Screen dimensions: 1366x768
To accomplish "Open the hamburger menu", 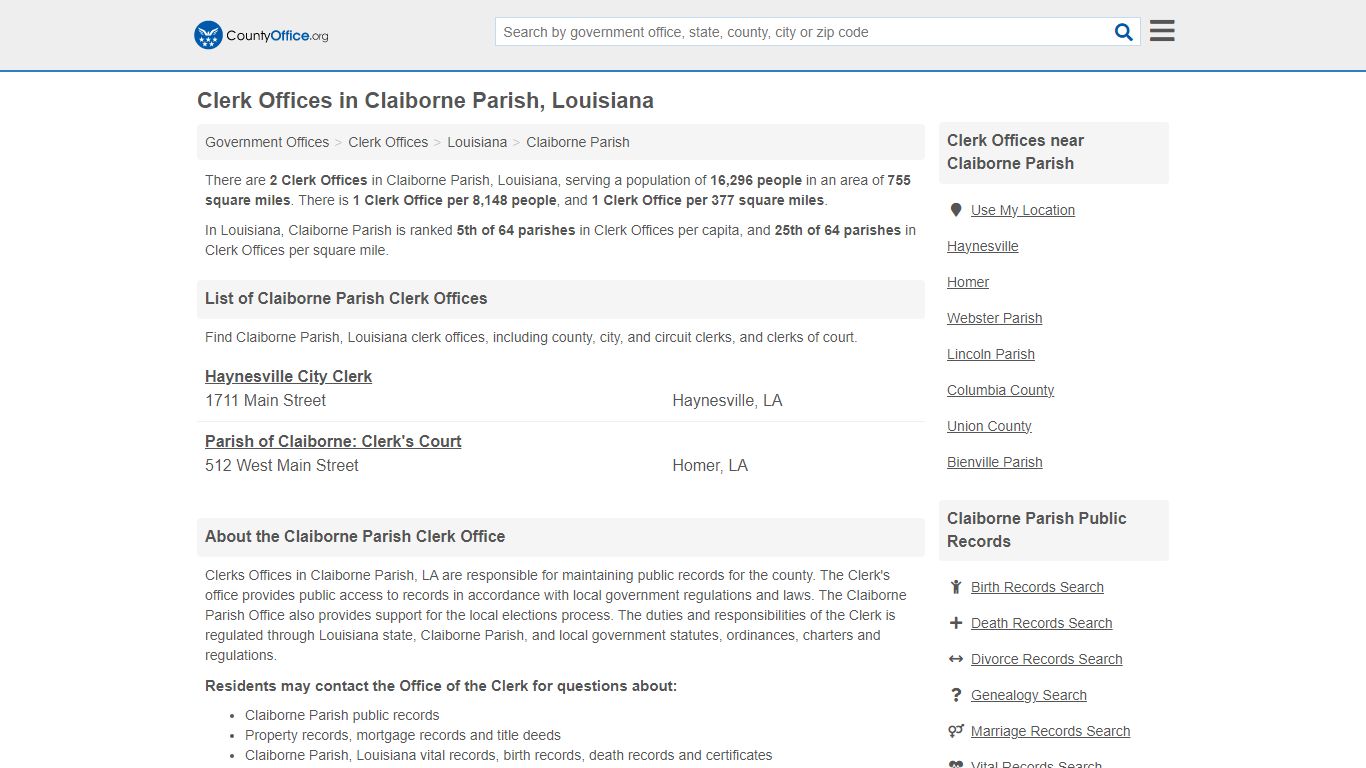I will click(x=1162, y=31).
